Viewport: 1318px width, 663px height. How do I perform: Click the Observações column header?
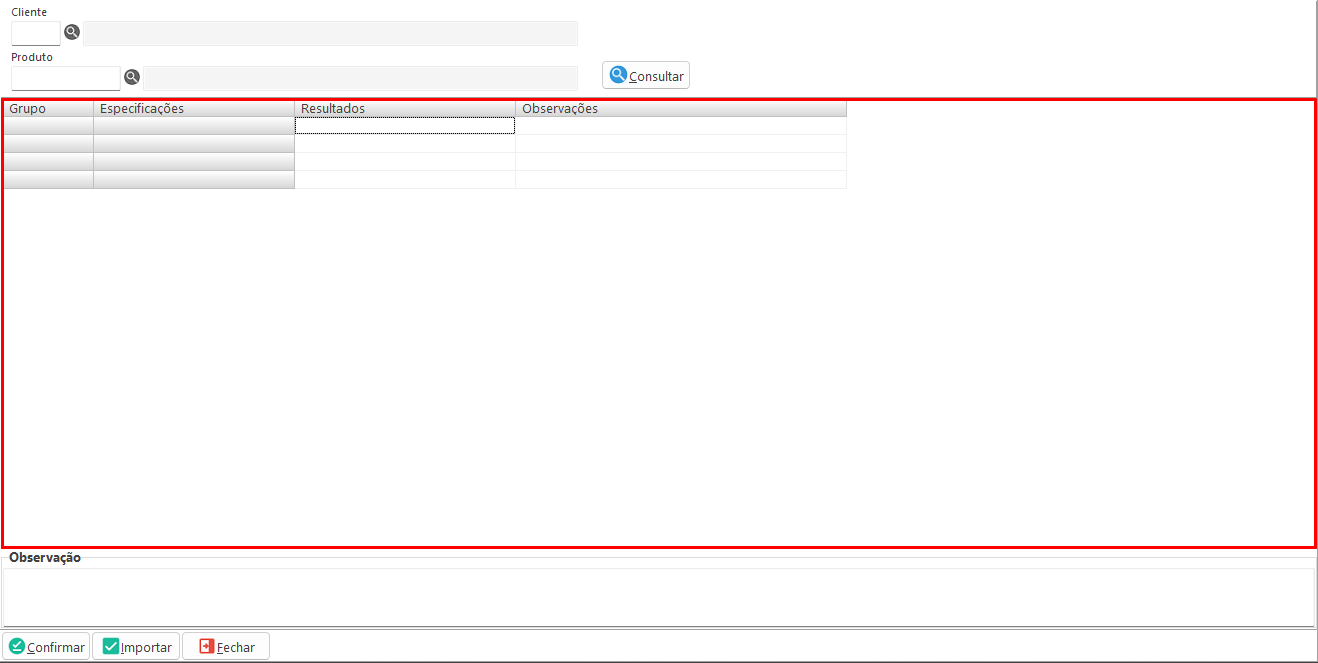point(680,108)
